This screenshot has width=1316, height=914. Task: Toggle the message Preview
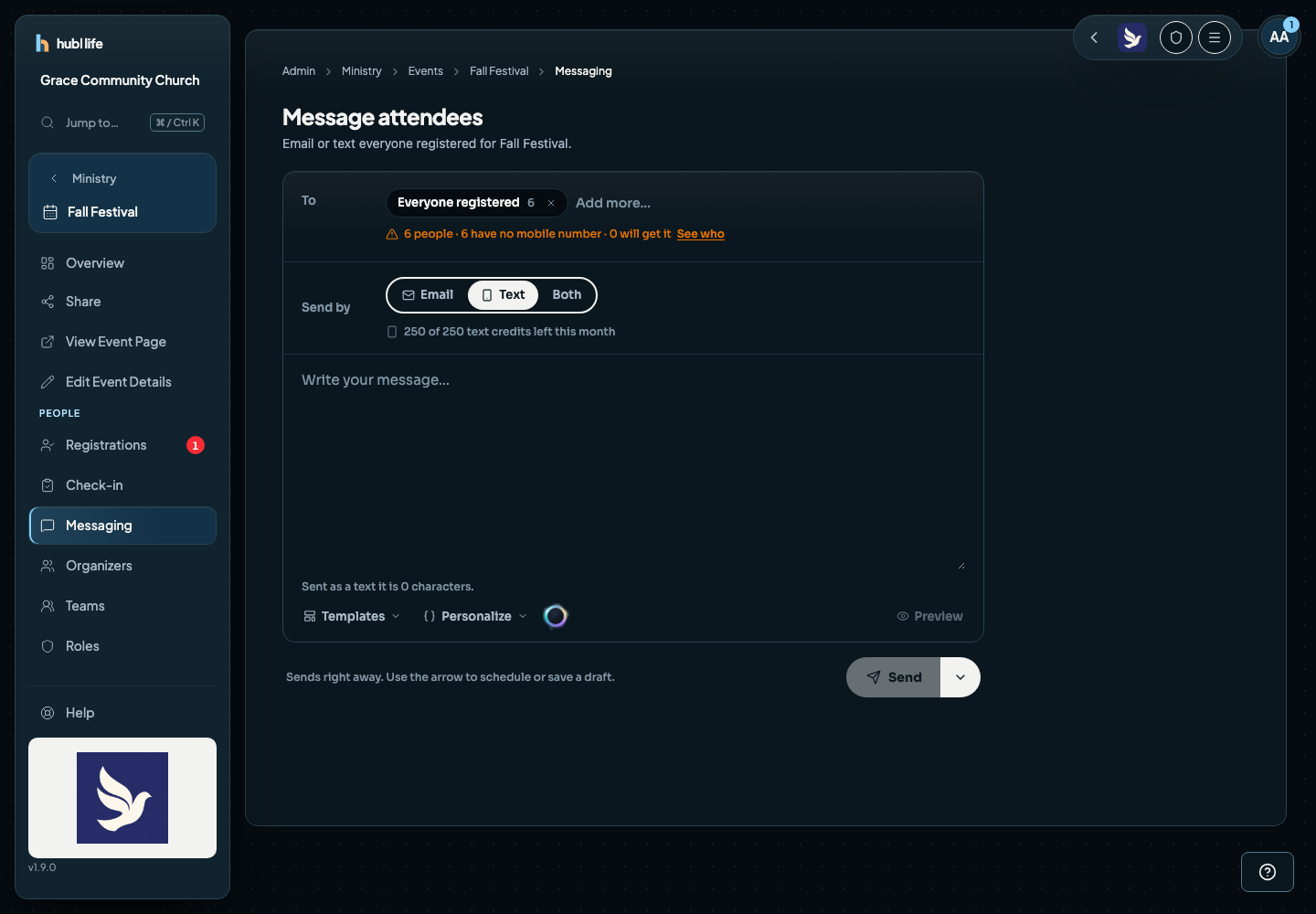(929, 616)
